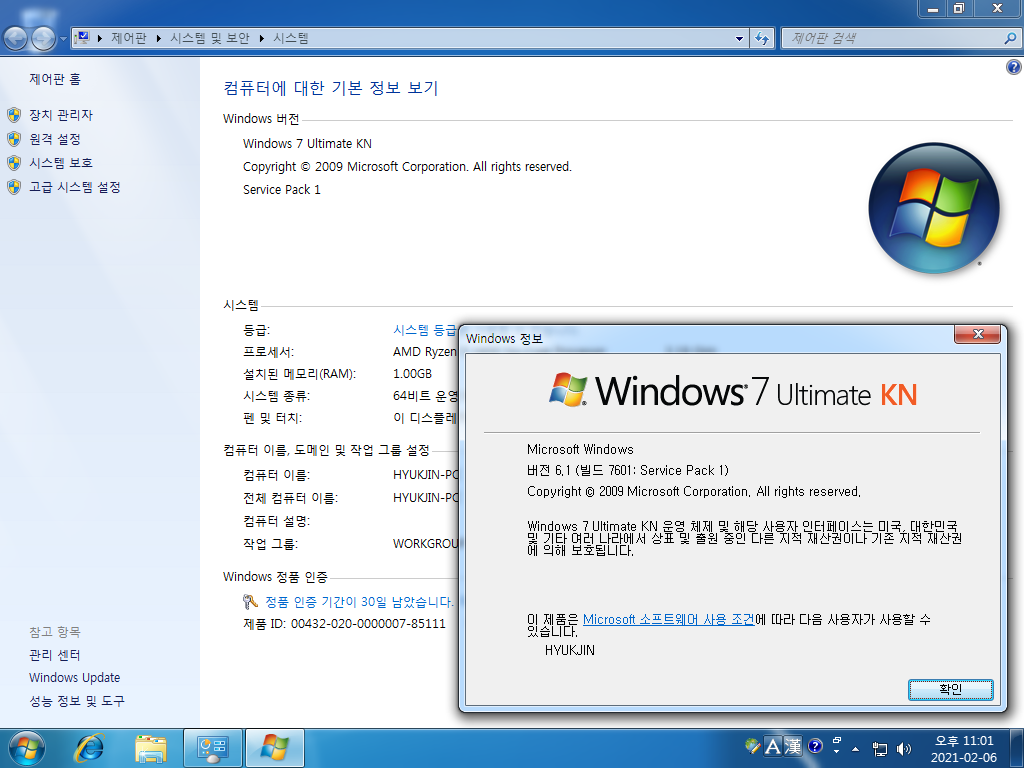Open language bar options restore icon
Image resolution: width=1024 pixels, height=768 pixels.
[837, 741]
